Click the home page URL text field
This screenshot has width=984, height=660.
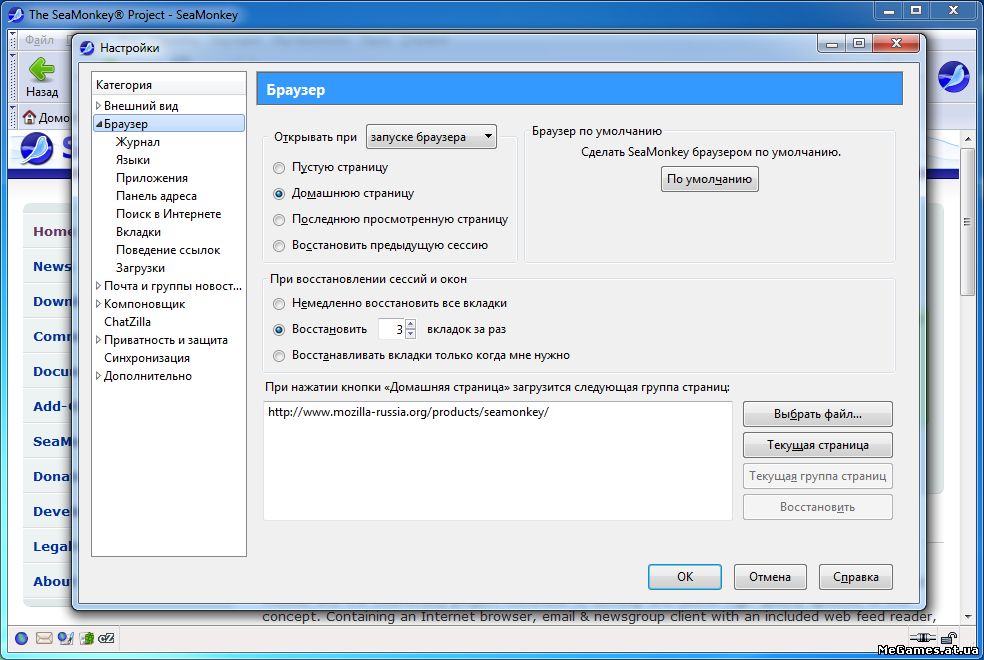coord(498,460)
